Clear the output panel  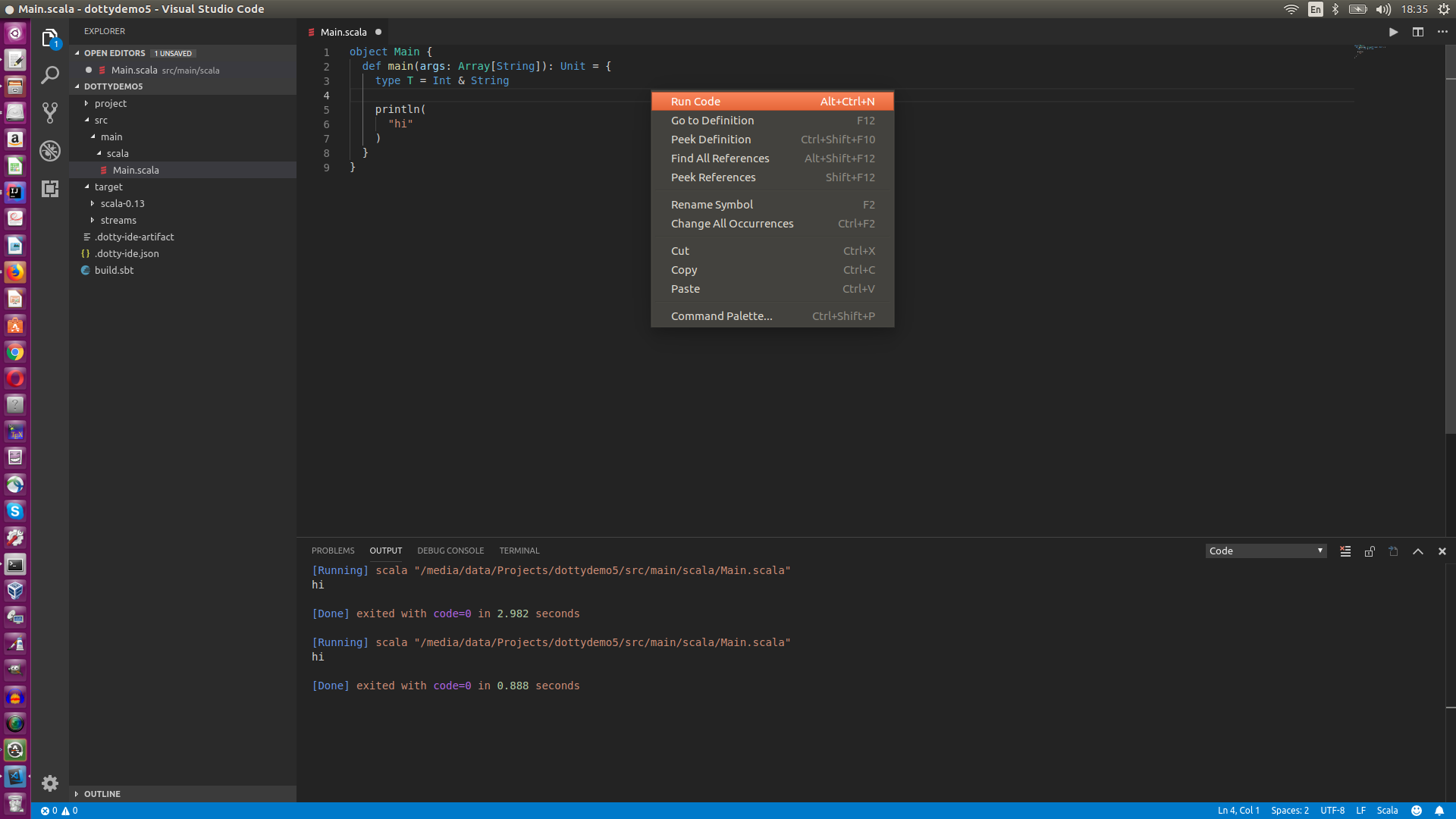click(1345, 551)
